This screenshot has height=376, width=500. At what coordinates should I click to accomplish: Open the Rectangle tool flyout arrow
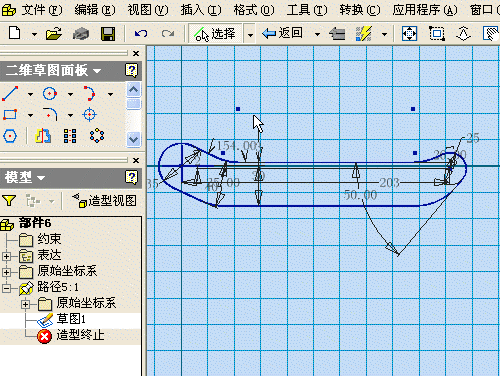click(30, 115)
